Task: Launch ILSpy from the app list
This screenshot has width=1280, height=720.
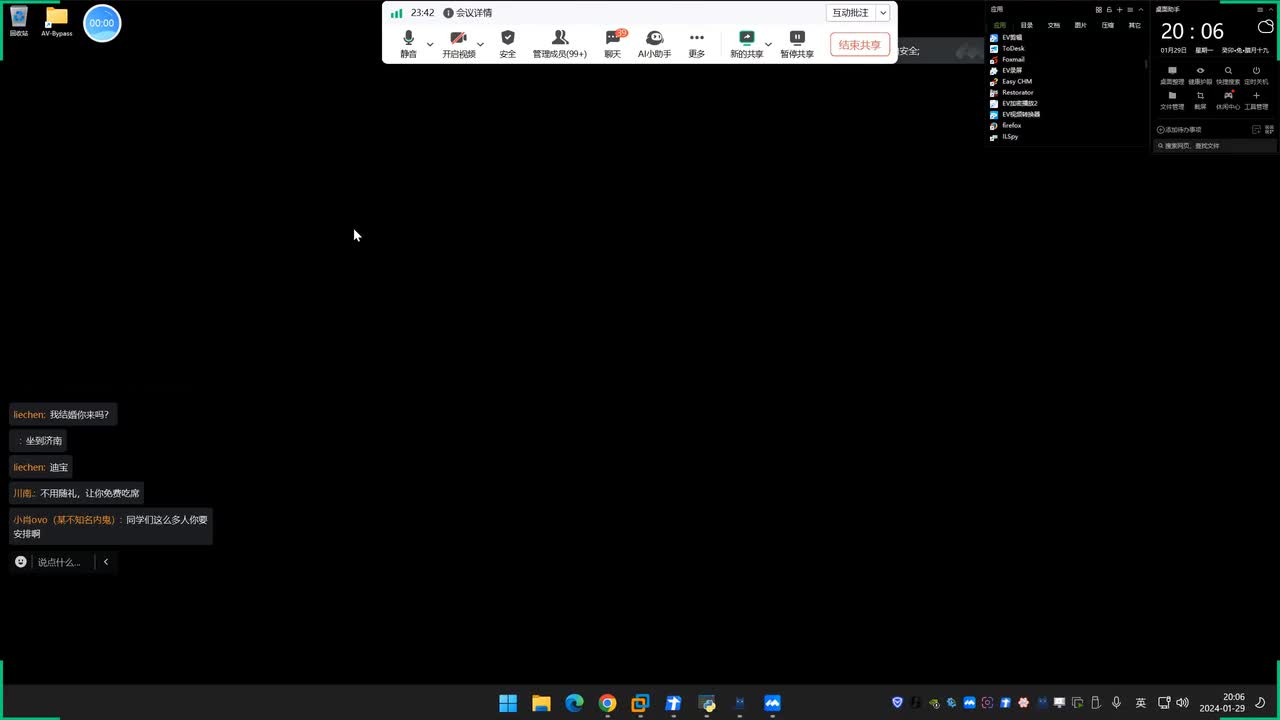Action: point(1004,136)
